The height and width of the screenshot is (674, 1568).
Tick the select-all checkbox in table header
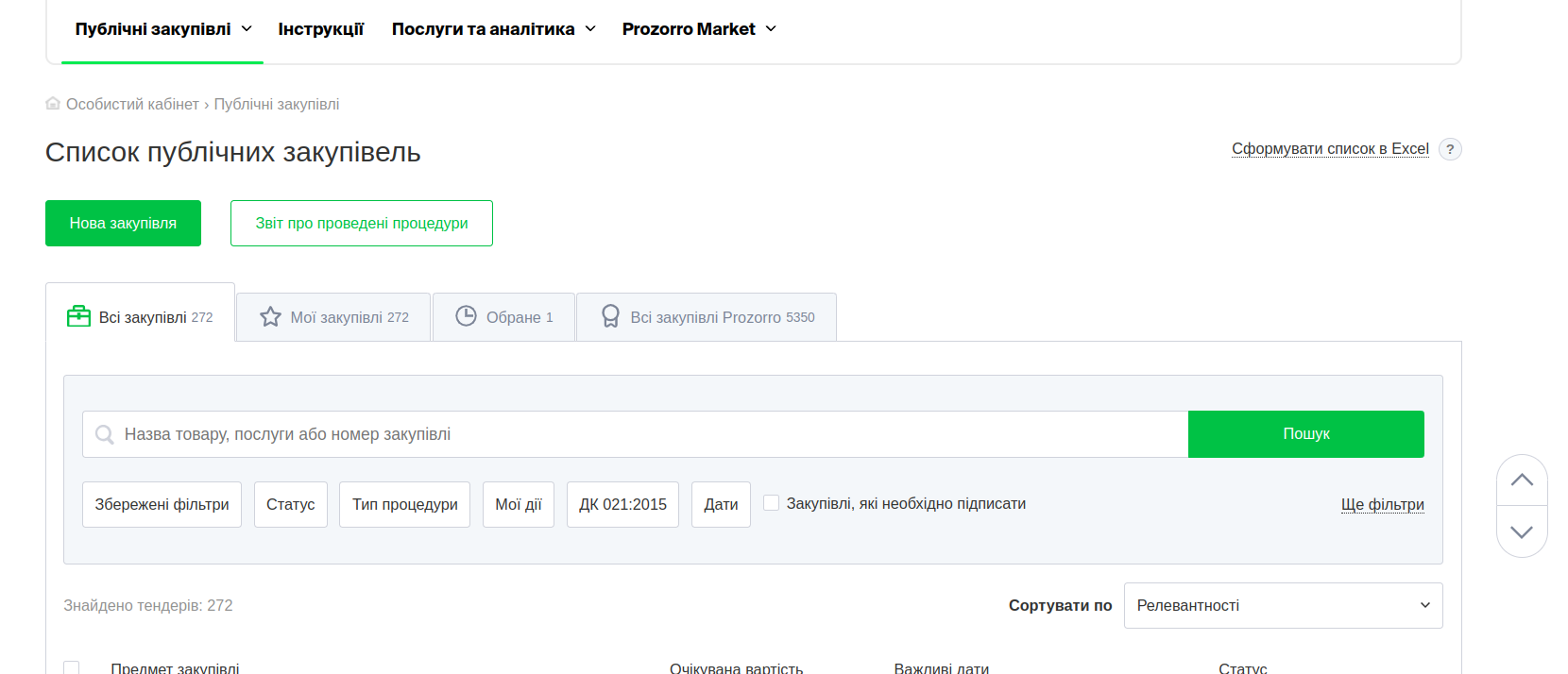72,666
